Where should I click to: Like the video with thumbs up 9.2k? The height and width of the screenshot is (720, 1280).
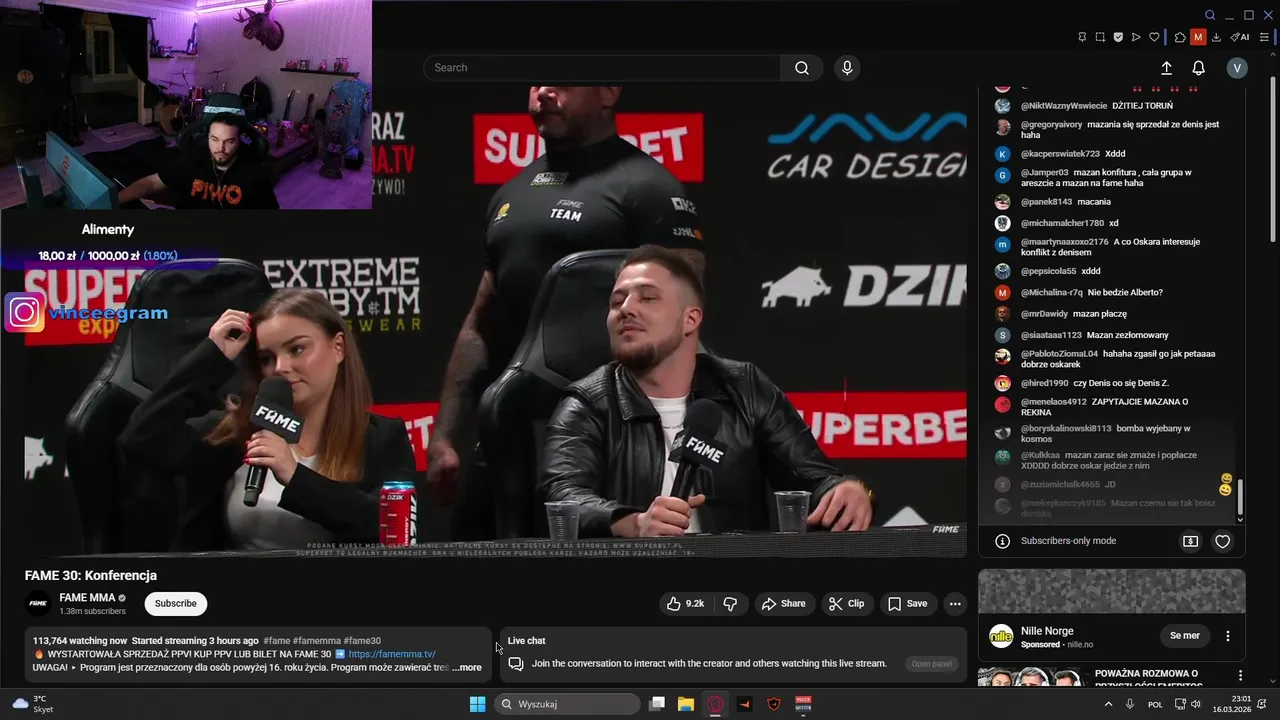(686, 604)
